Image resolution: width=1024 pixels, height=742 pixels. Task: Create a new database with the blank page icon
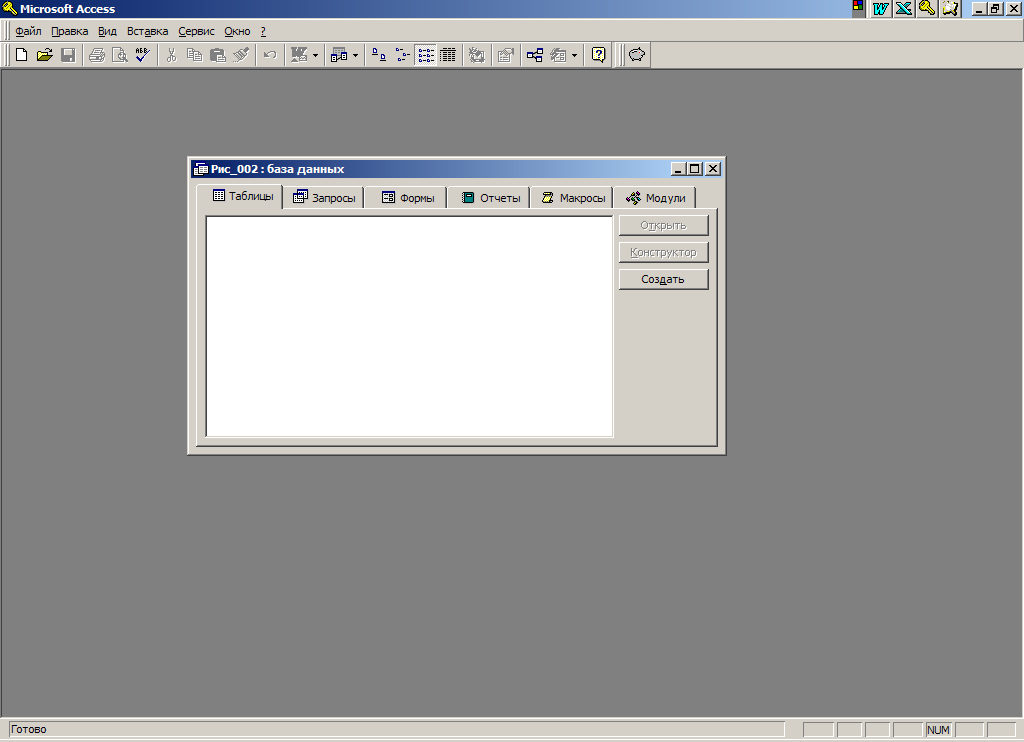point(22,55)
